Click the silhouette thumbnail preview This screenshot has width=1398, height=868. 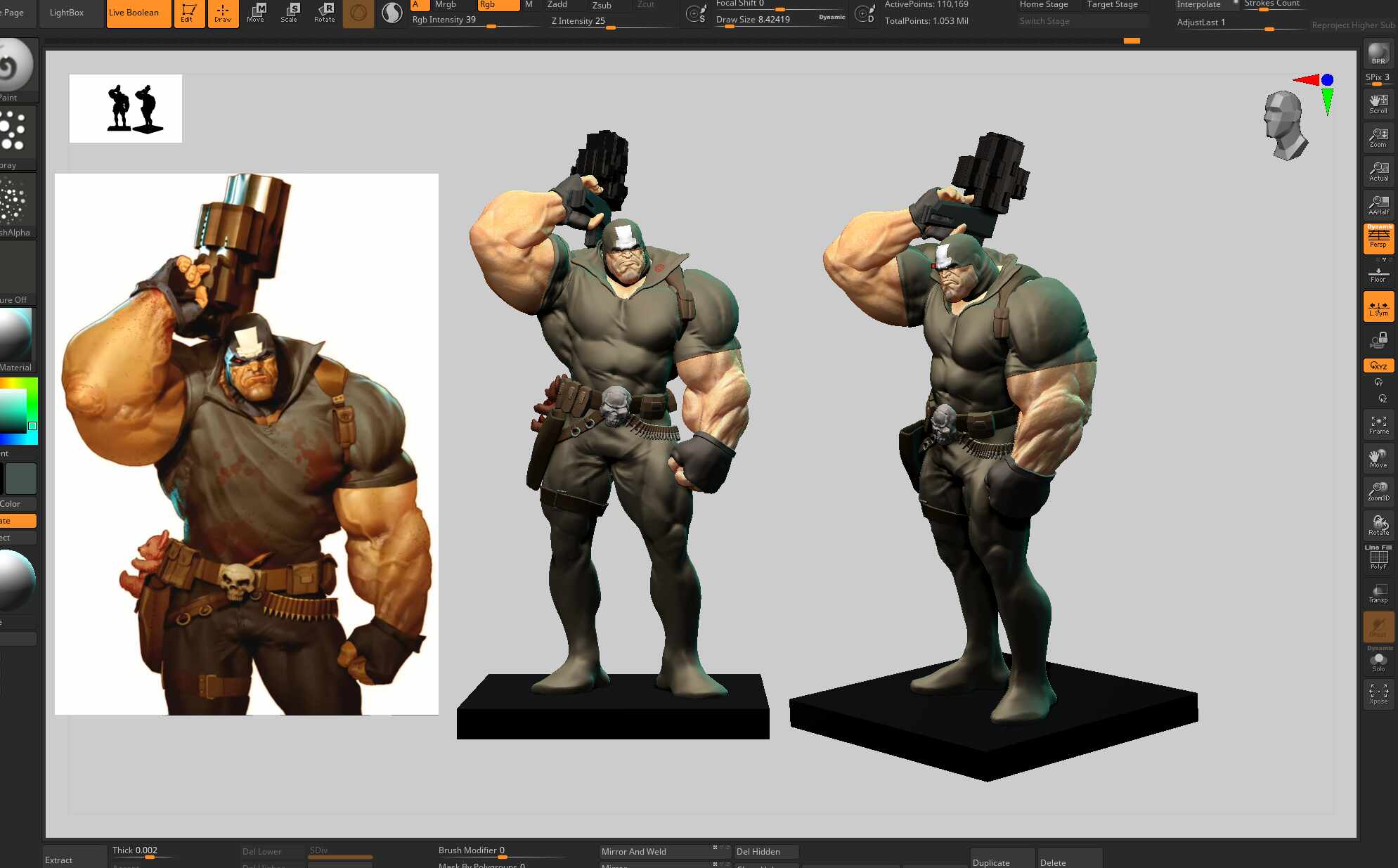126,108
